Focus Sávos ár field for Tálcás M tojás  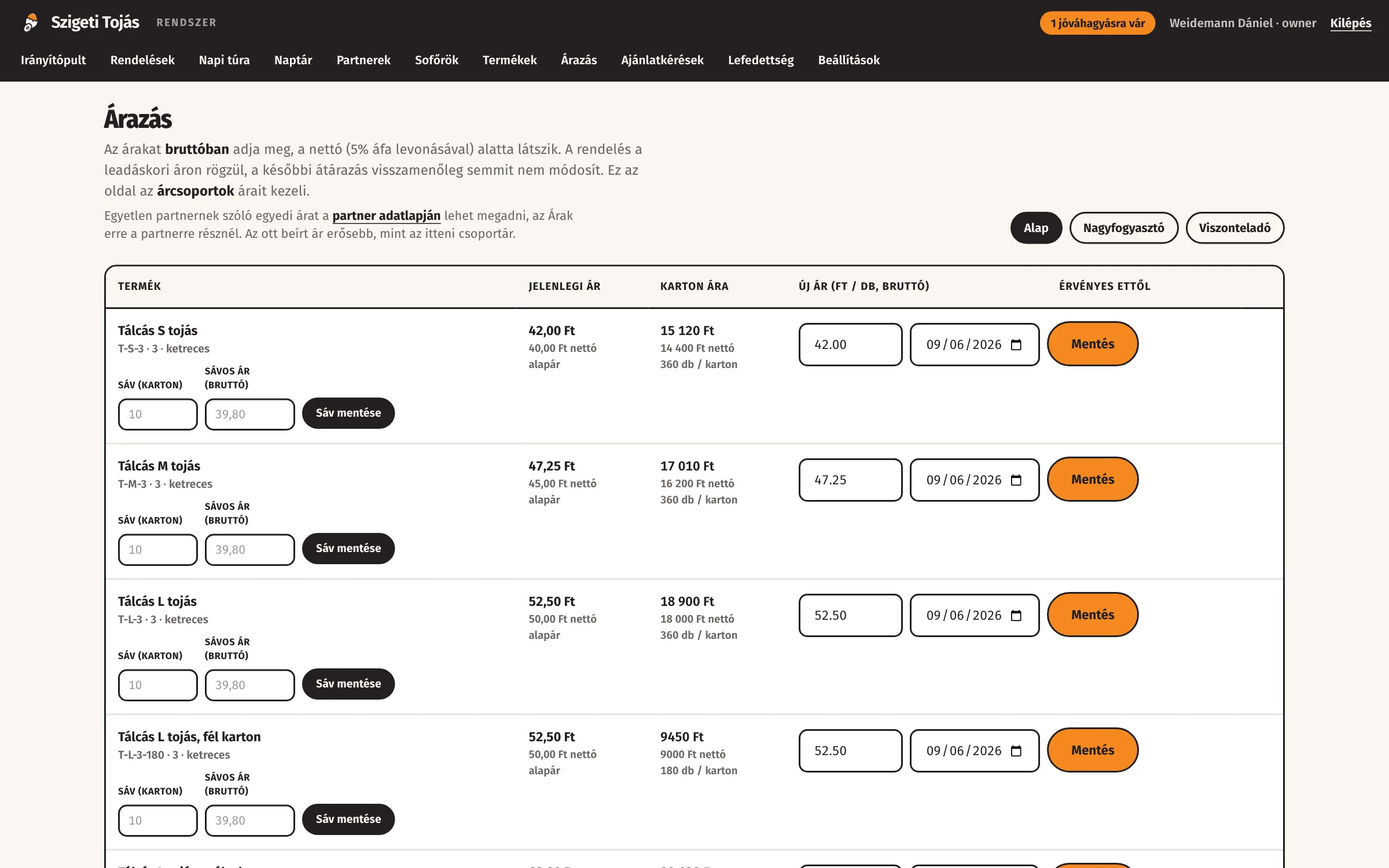250,550
